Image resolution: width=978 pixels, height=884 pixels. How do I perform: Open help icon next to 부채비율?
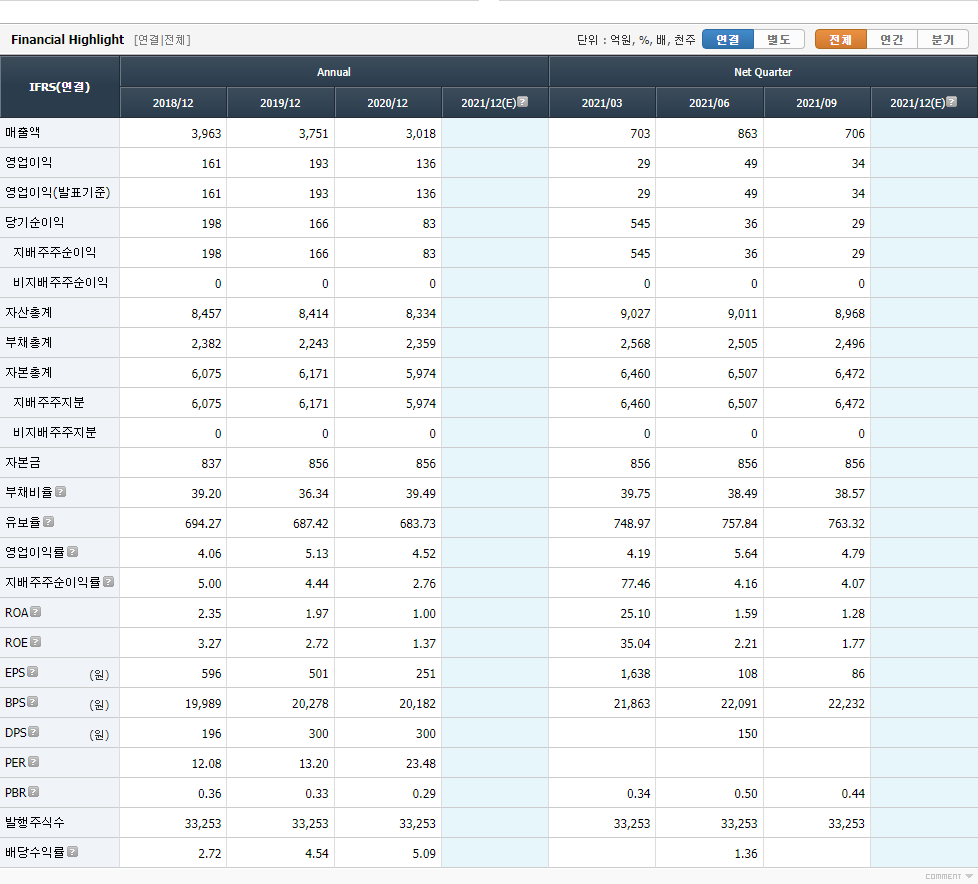click(61, 492)
